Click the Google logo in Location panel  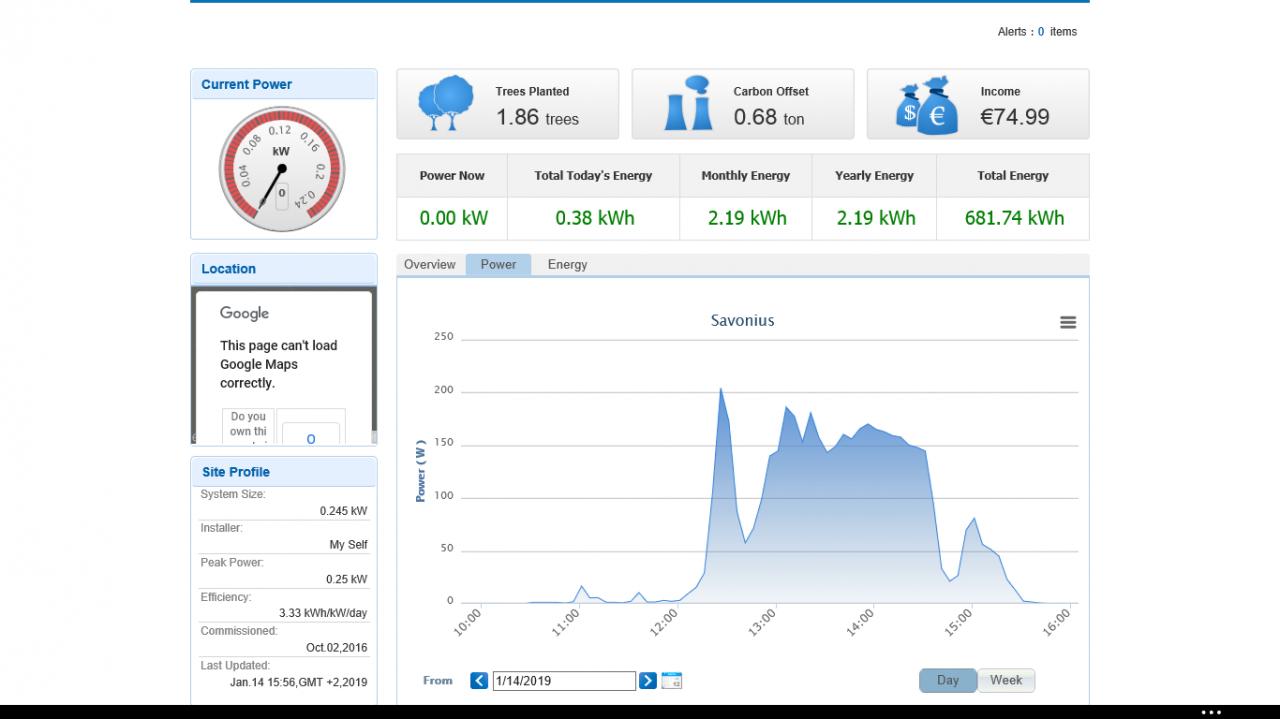tap(245, 313)
